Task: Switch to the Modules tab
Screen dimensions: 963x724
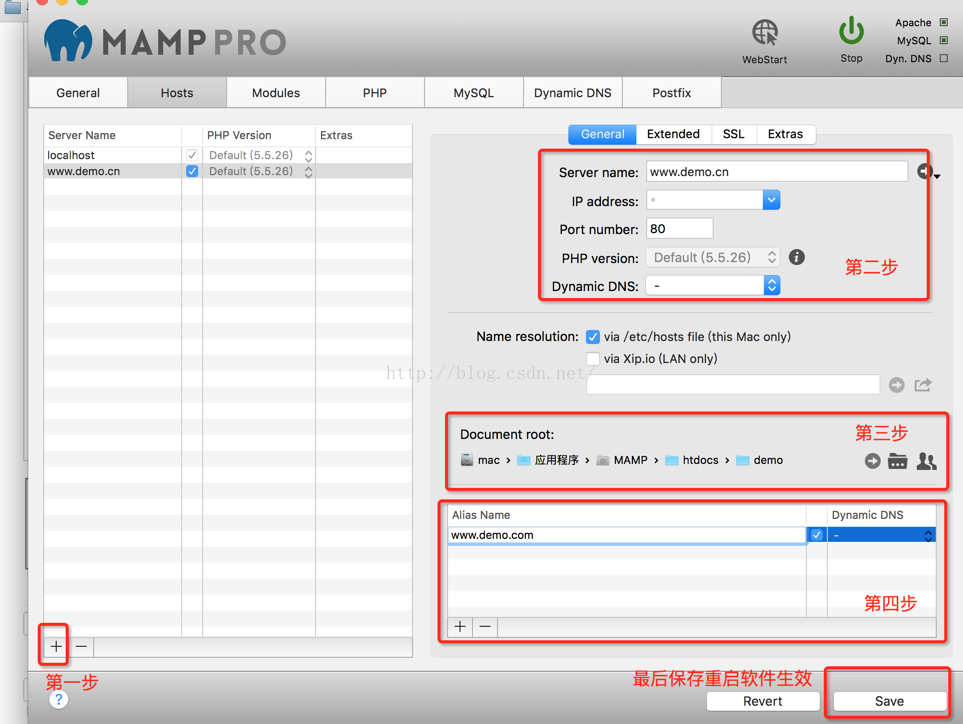Action: [276, 93]
